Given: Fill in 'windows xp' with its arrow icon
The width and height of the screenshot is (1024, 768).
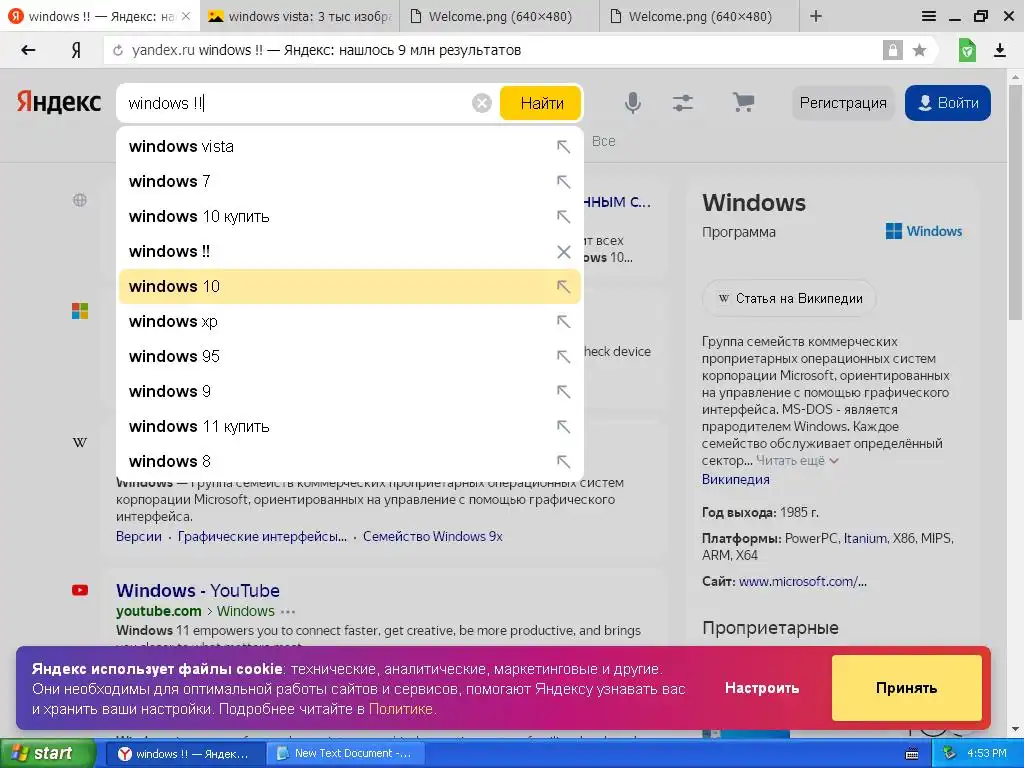Looking at the screenshot, I should tap(563, 321).
